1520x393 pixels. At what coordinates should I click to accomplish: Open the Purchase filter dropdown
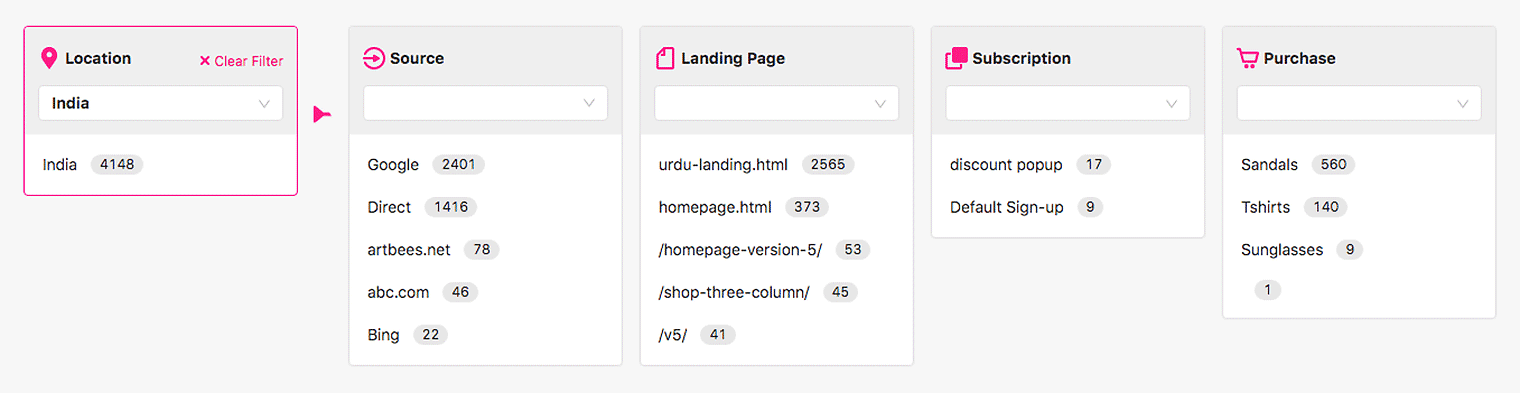point(1359,103)
